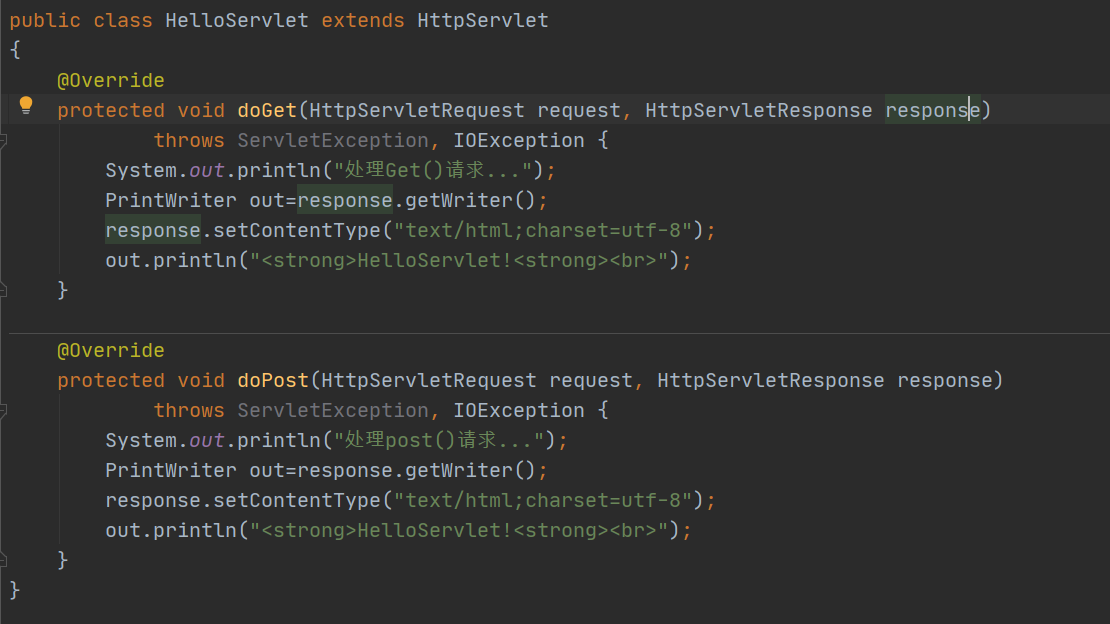Click setContentType inside the doPost method
The width and height of the screenshot is (1110, 624).
pyautogui.click(x=297, y=500)
